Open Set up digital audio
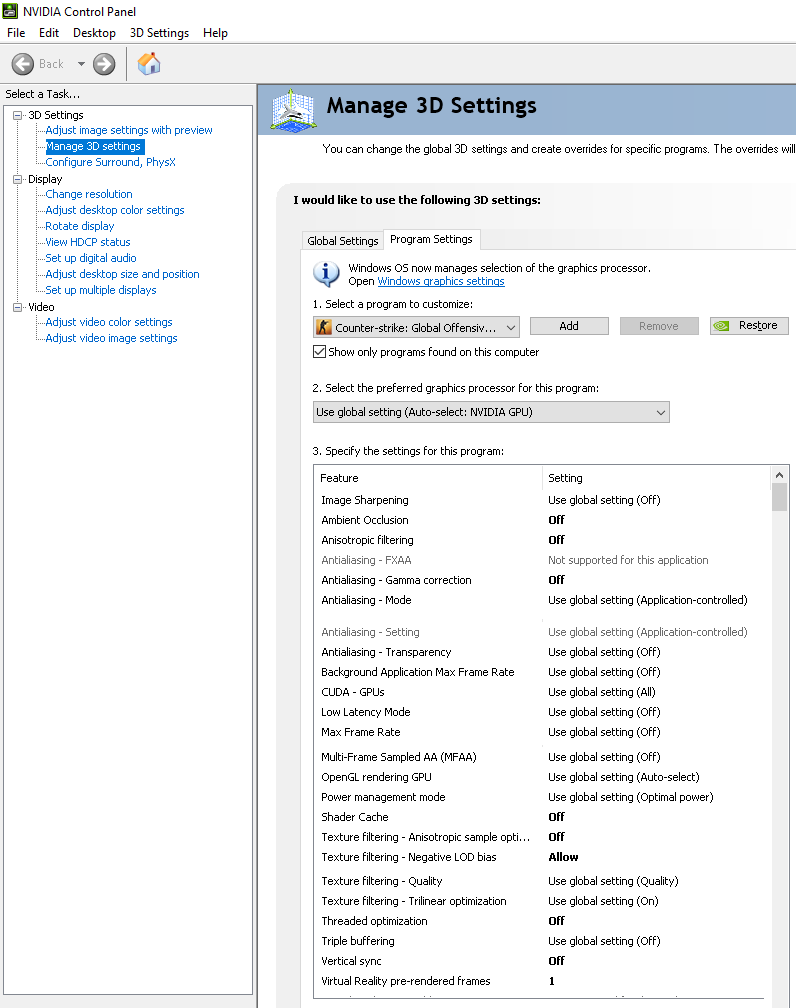 91,258
